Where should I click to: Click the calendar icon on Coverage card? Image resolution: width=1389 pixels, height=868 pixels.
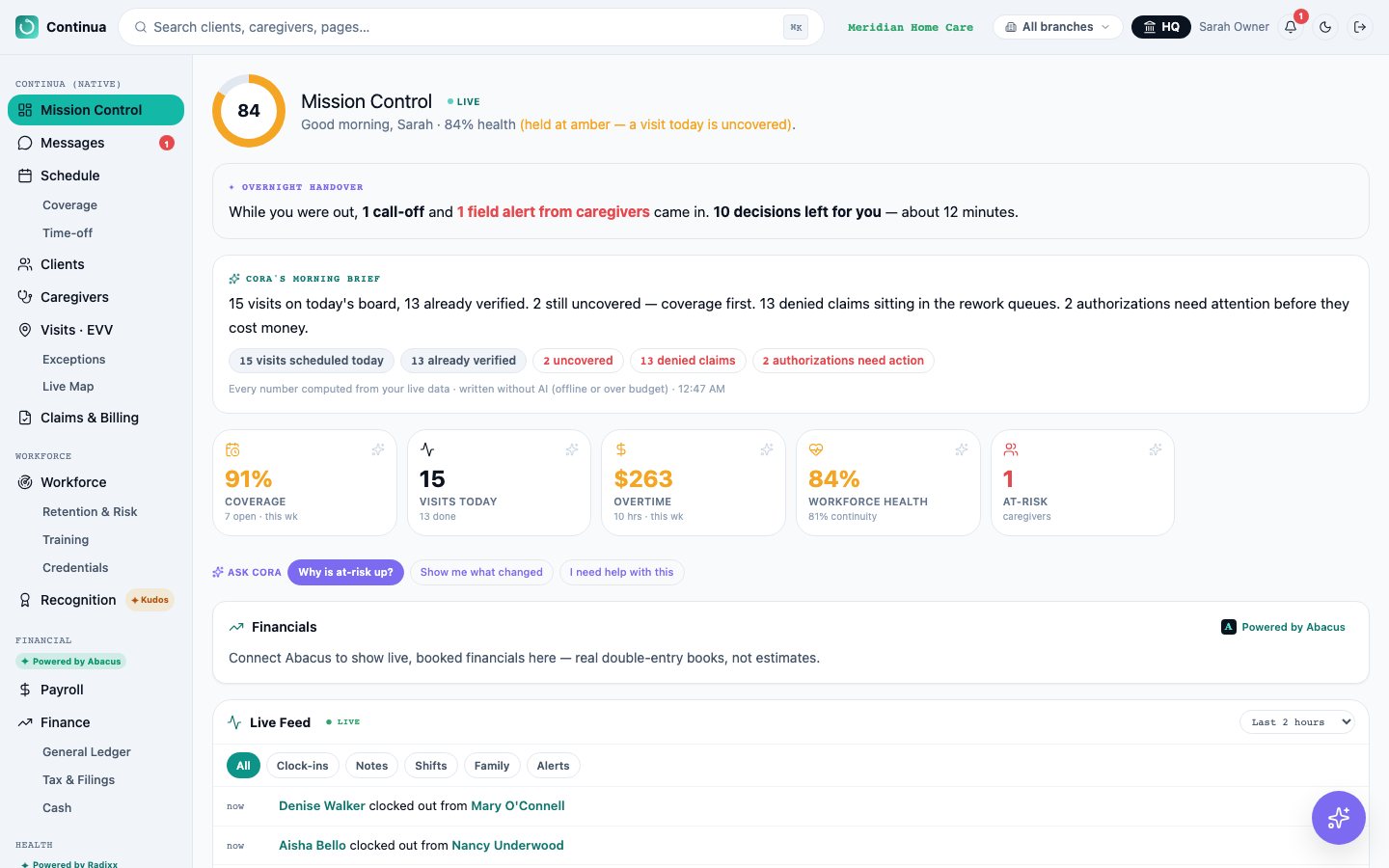[x=232, y=449]
